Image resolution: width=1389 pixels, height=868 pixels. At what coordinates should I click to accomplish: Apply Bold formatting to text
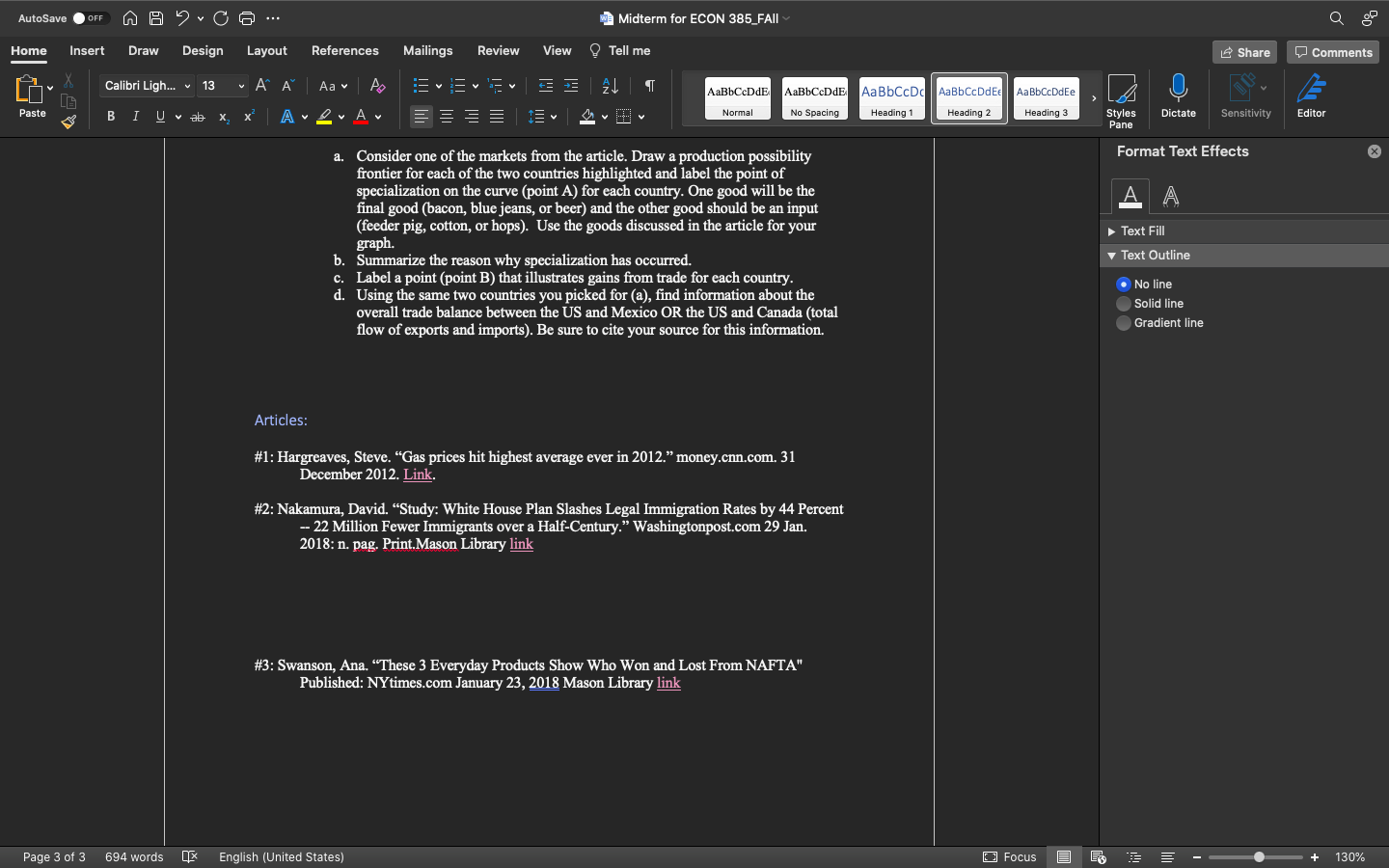click(111, 117)
